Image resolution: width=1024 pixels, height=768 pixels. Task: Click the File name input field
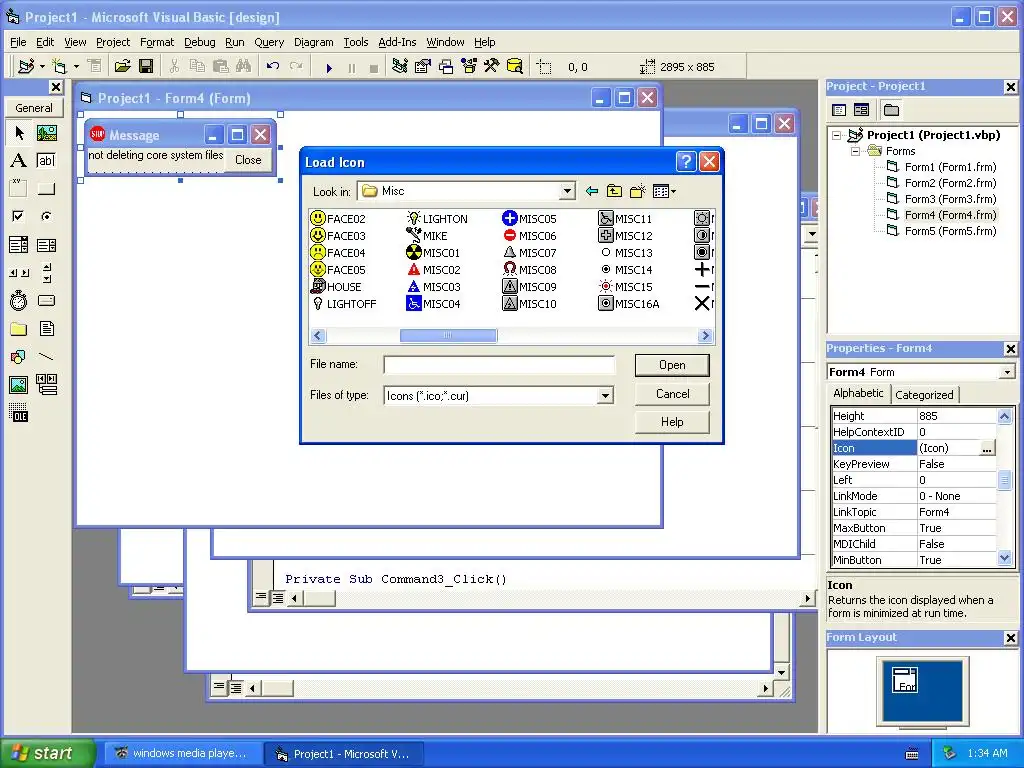tap(499, 365)
